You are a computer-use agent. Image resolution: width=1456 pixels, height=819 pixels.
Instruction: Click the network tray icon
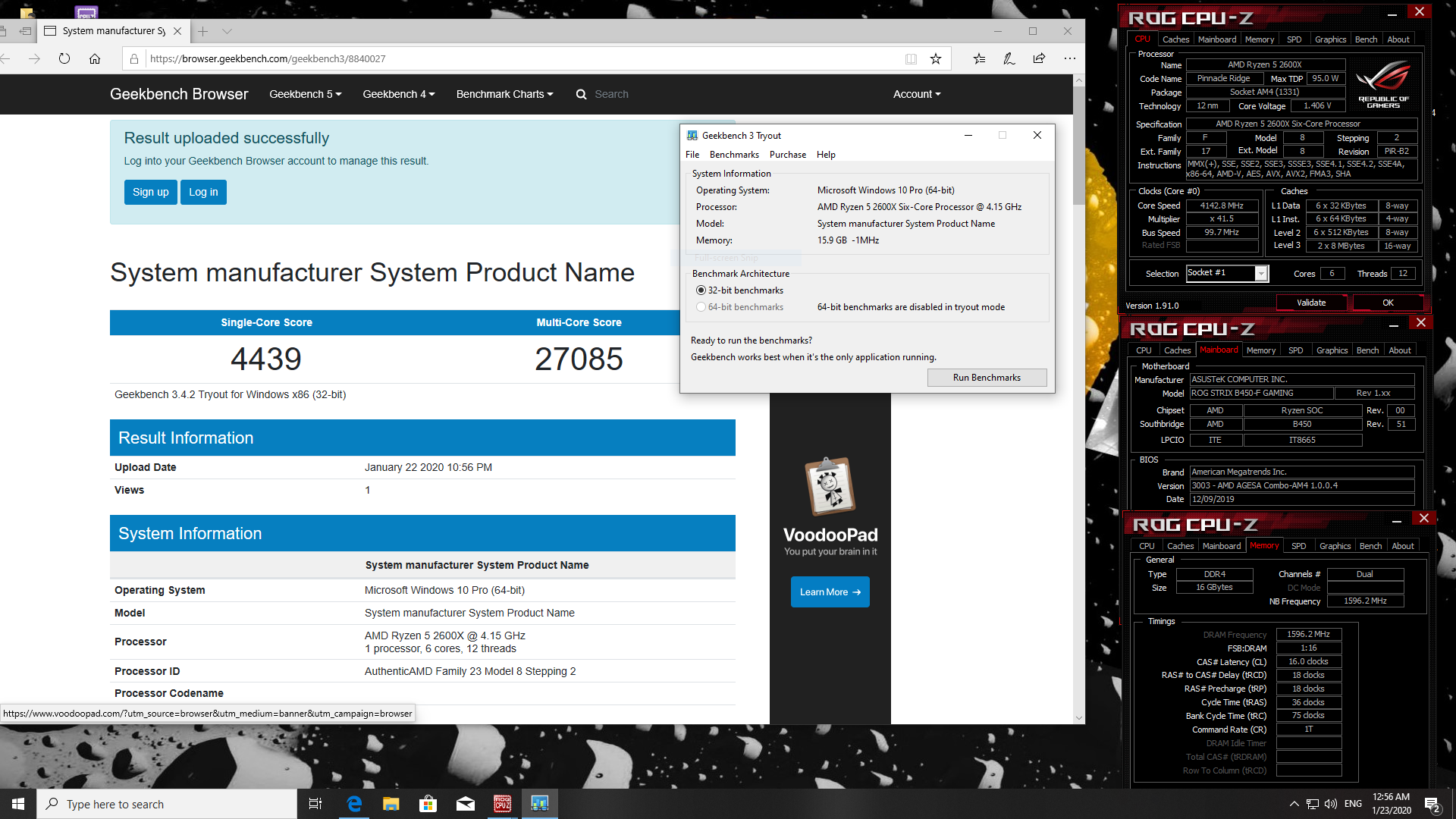coord(1312,804)
